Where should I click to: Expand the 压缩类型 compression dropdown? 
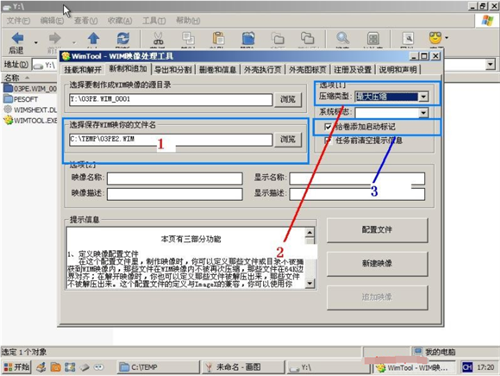click(x=423, y=97)
